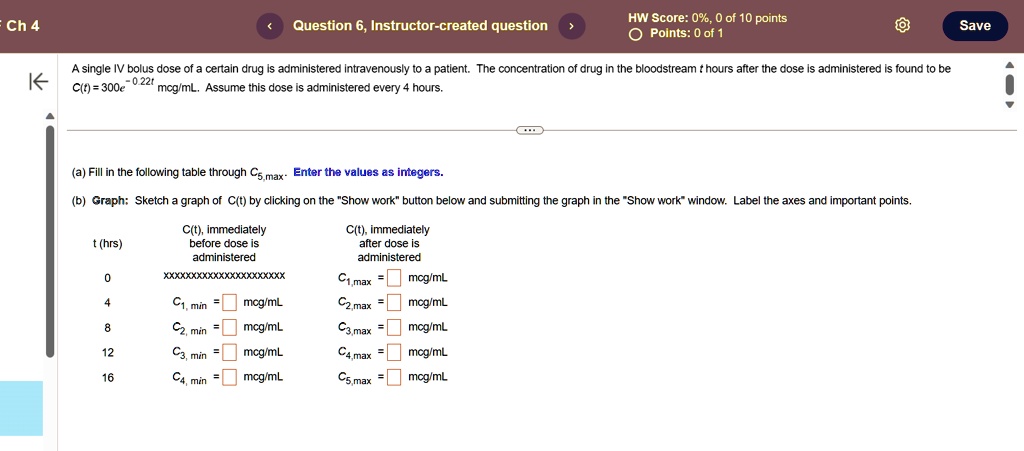
Task: Click the up arrow of question scroll
Action: pyautogui.click(x=1009, y=65)
